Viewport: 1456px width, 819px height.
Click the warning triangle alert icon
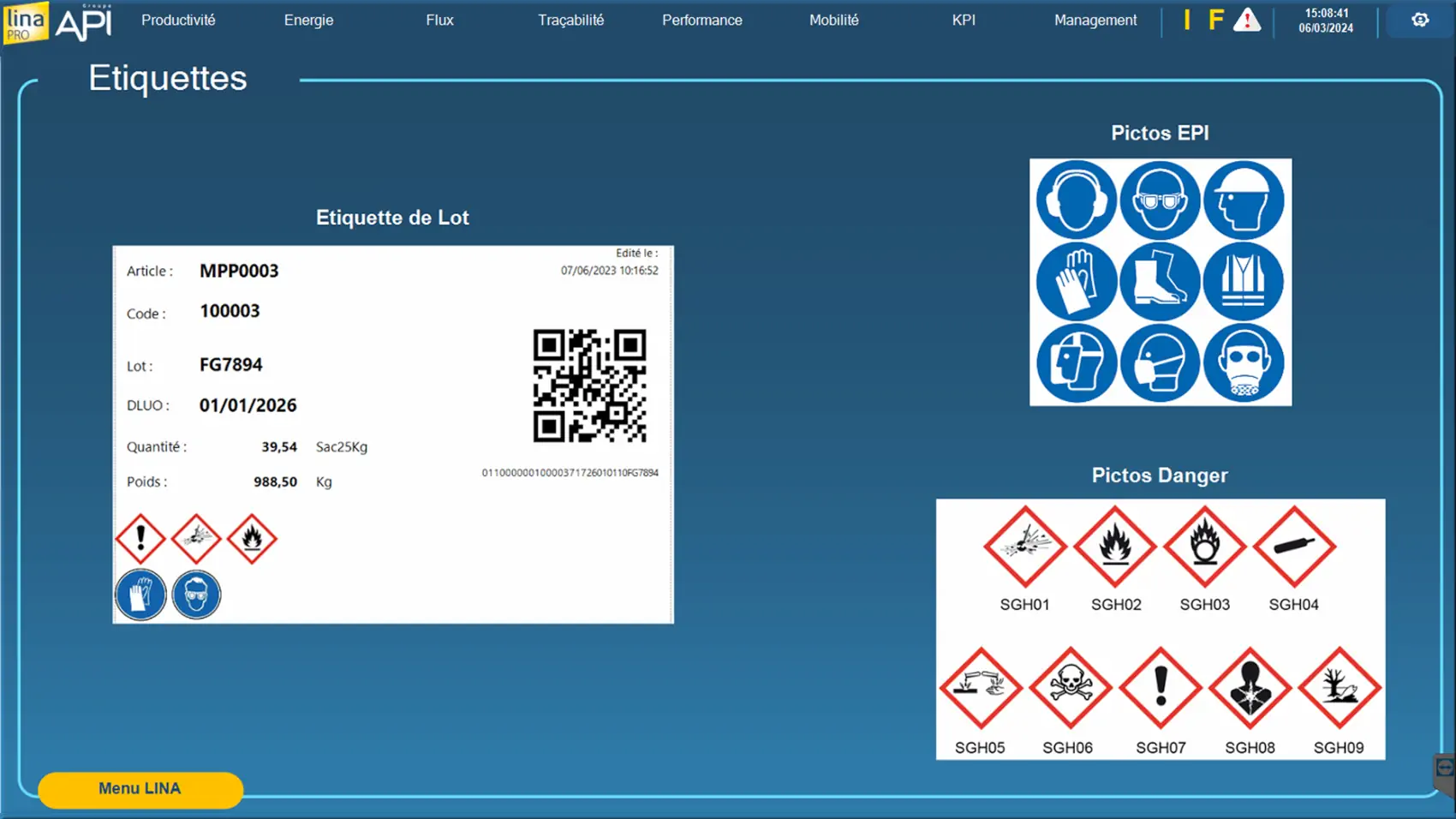coord(1247,20)
